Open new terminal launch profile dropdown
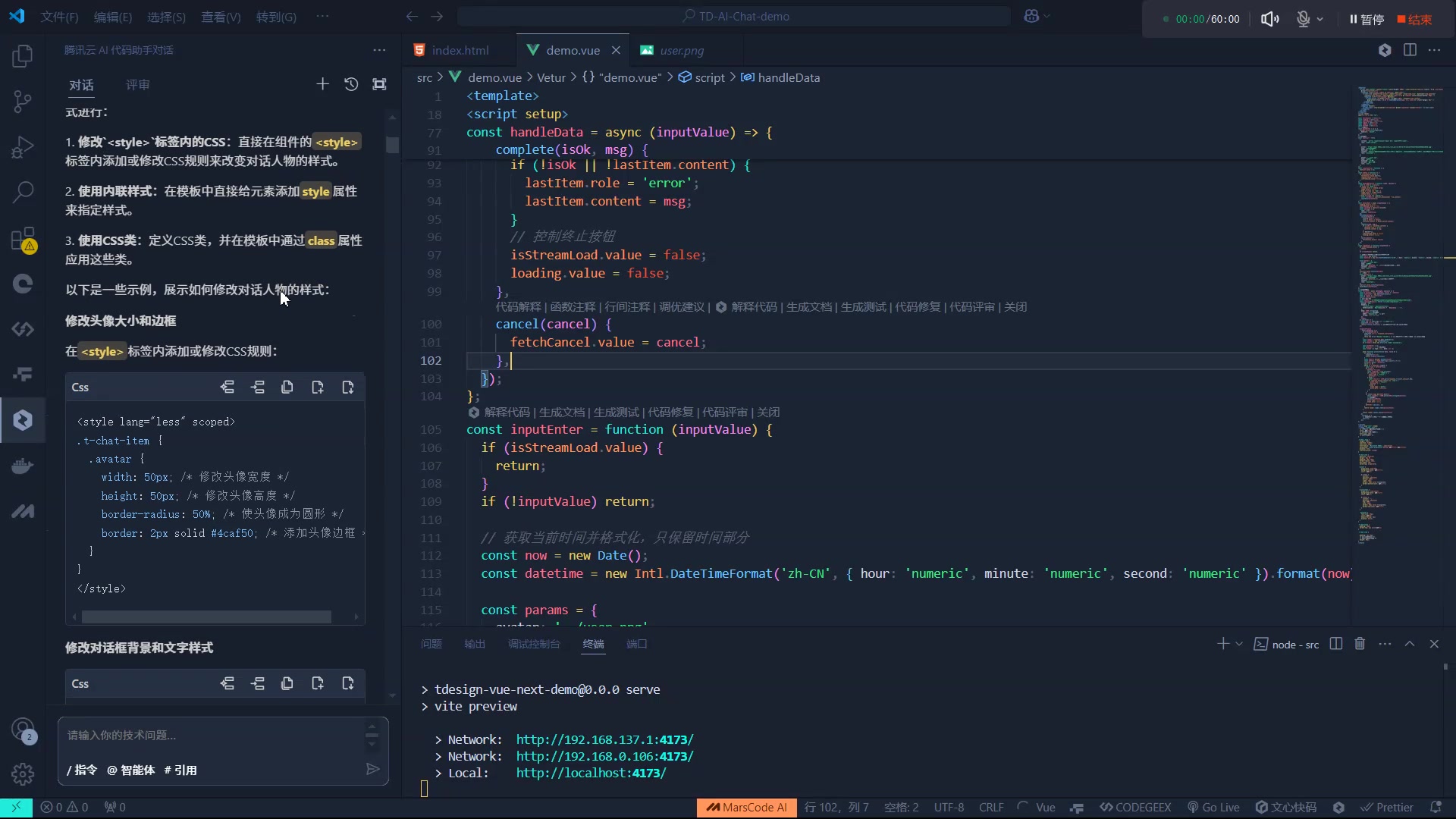 point(1239,644)
